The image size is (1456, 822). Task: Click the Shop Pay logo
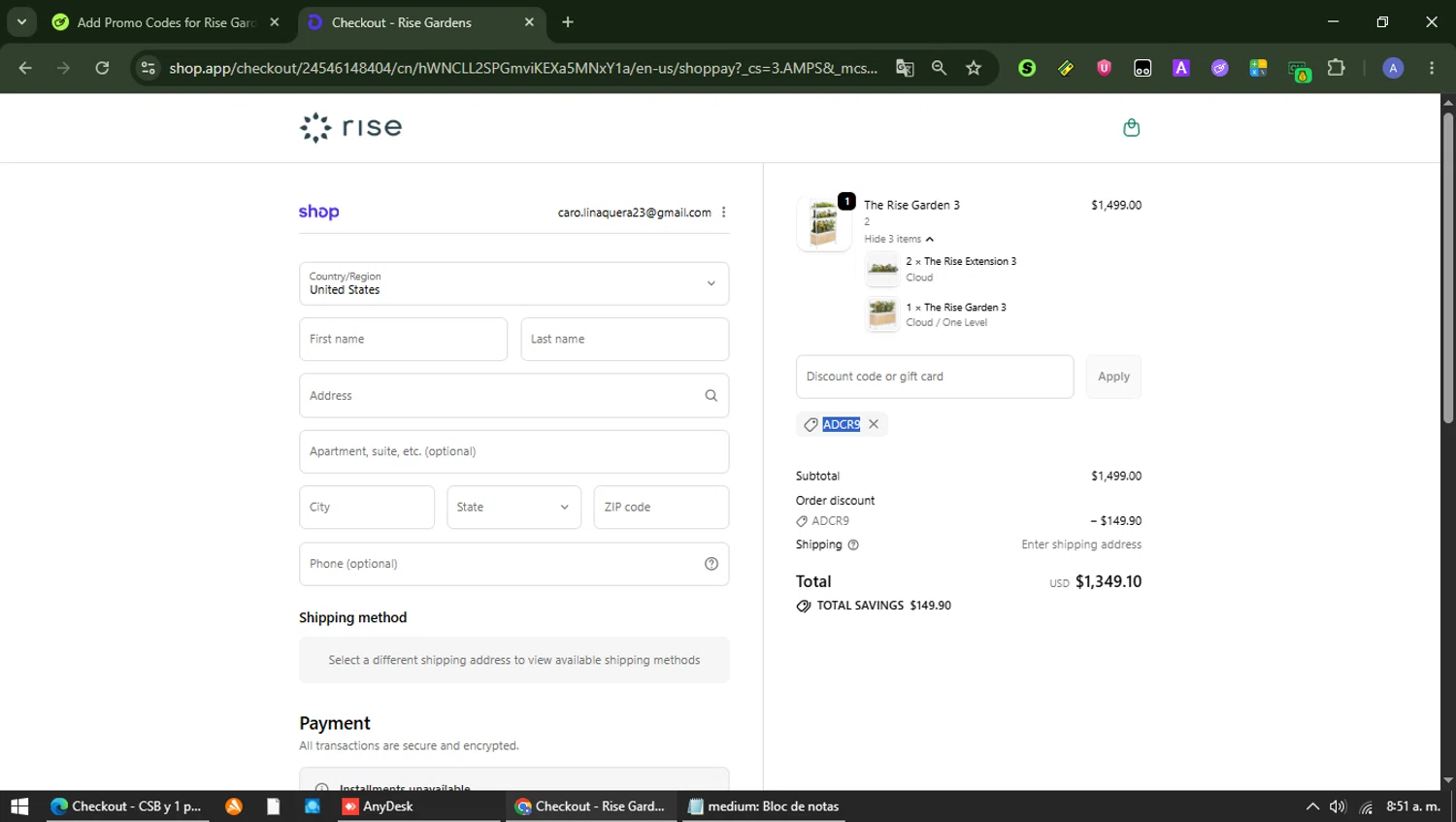(x=318, y=212)
